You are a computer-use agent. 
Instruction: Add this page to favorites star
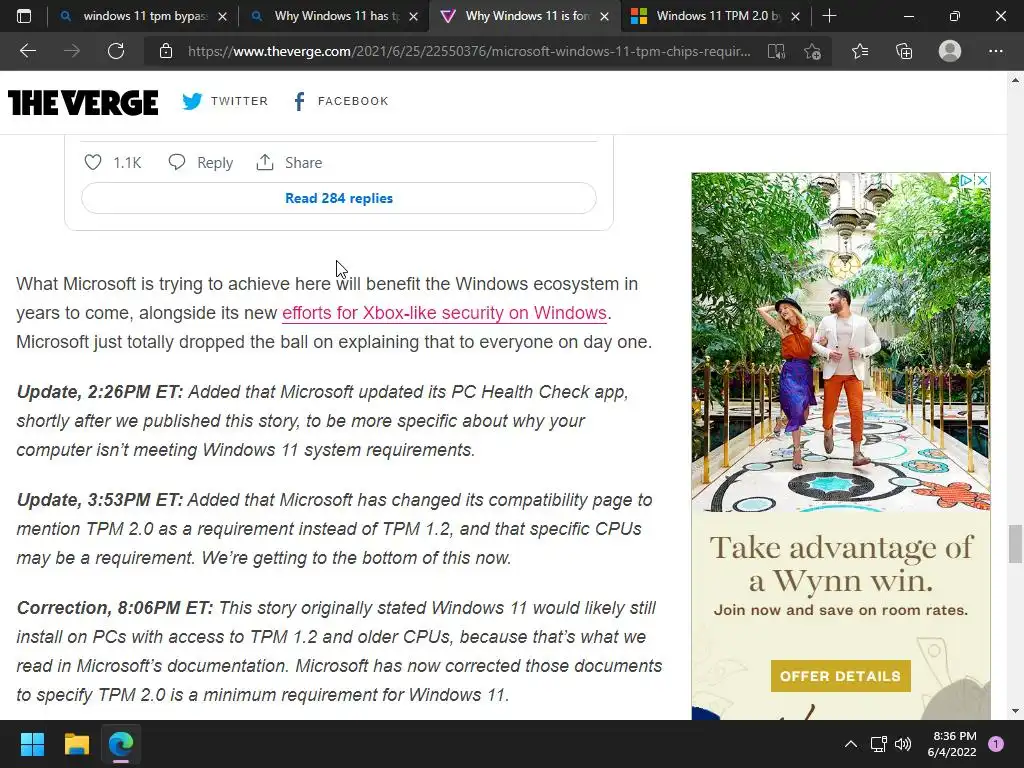[x=812, y=51]
